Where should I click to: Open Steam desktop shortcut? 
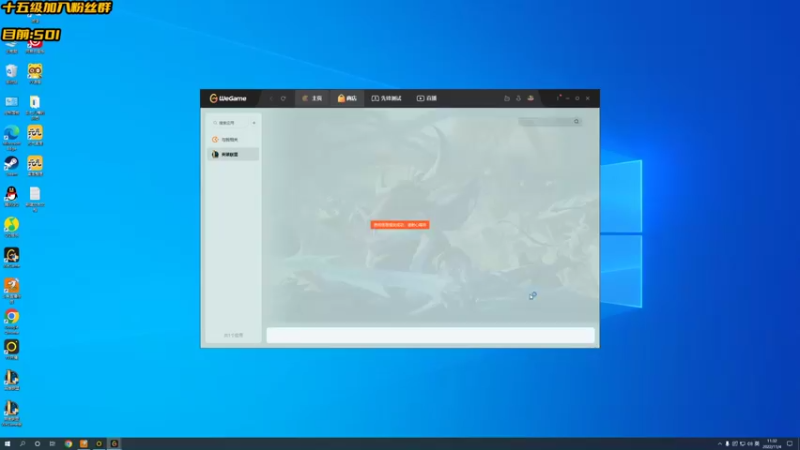11,166
